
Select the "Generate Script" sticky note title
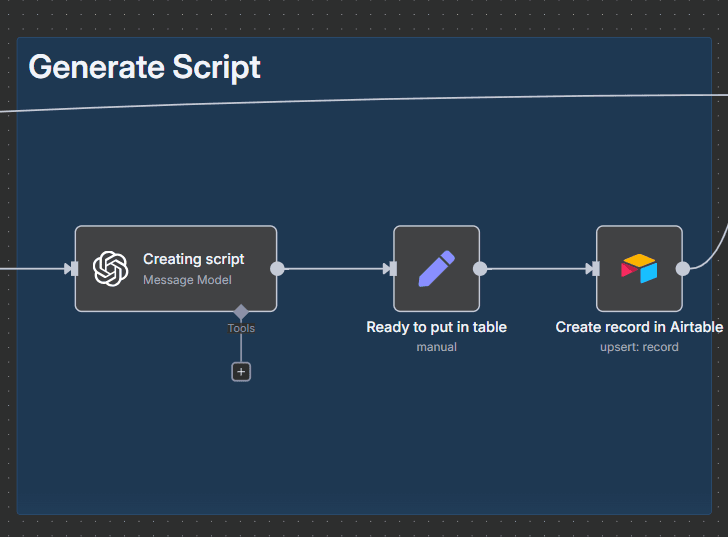coord(144,67)
